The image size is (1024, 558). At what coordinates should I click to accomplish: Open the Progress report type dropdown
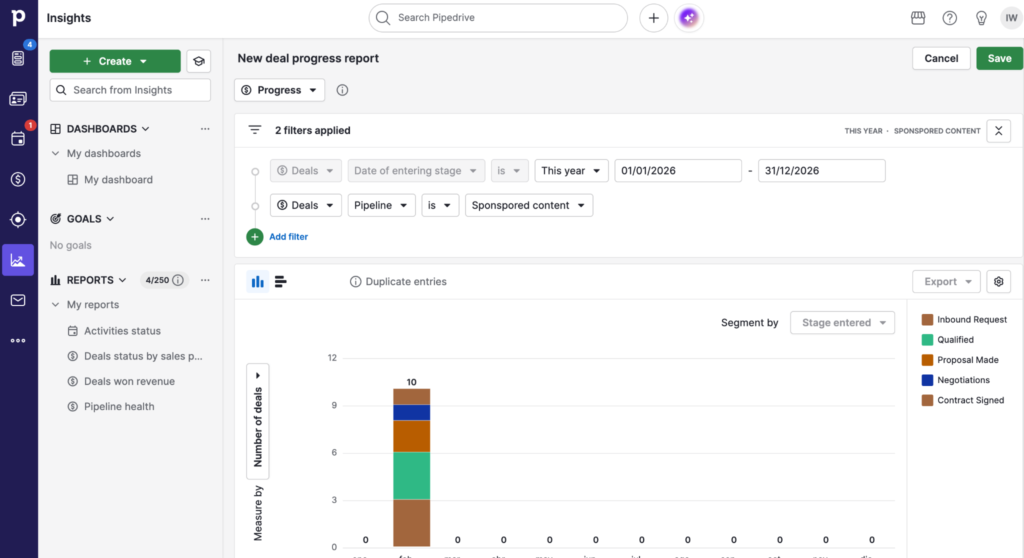(x=279, y=90)
